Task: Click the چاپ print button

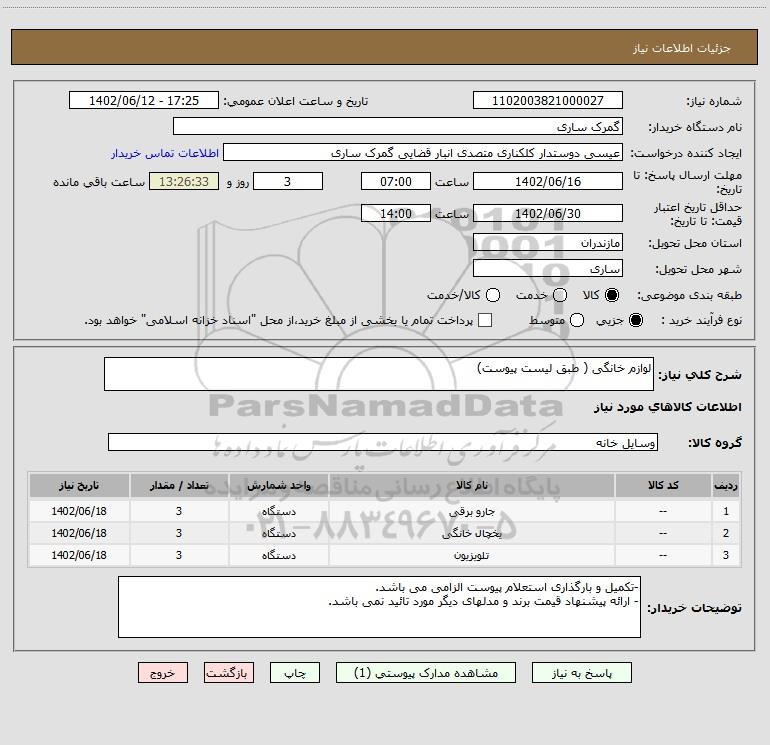Action: 295,673
